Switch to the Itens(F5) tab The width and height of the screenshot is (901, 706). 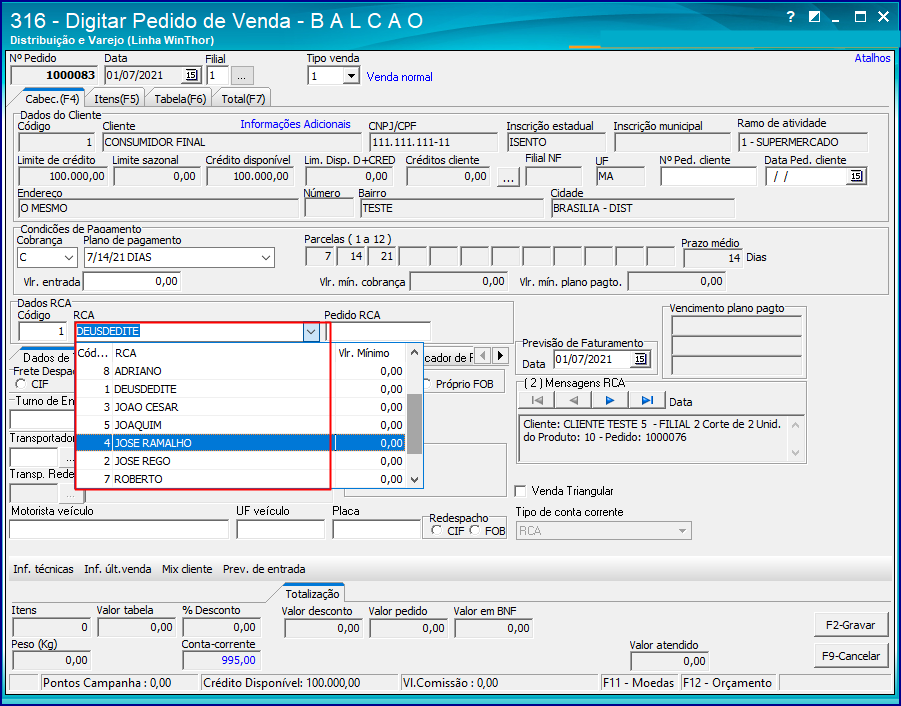[x=117, y=99]
